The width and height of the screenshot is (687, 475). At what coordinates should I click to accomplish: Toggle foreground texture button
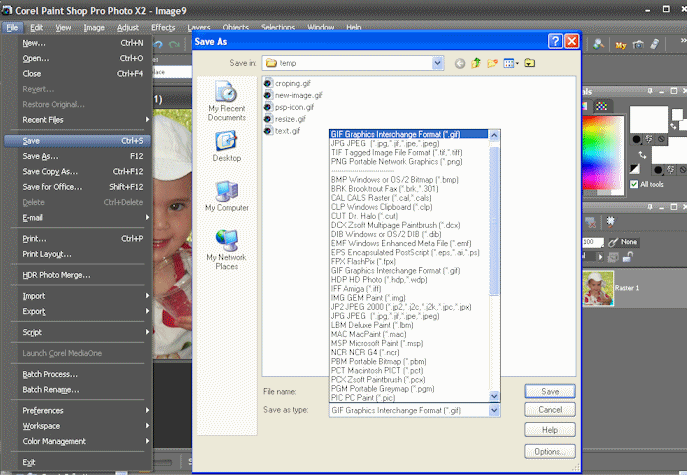[649, 139]
